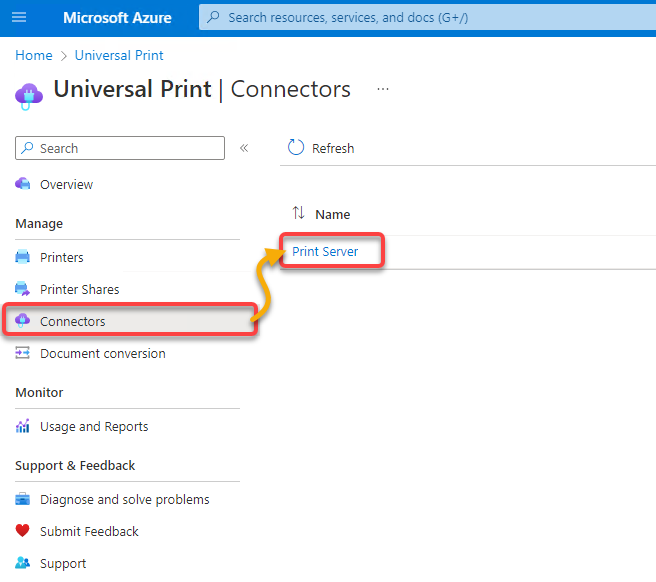Go to Home breadcrumb link

(34, 55)
